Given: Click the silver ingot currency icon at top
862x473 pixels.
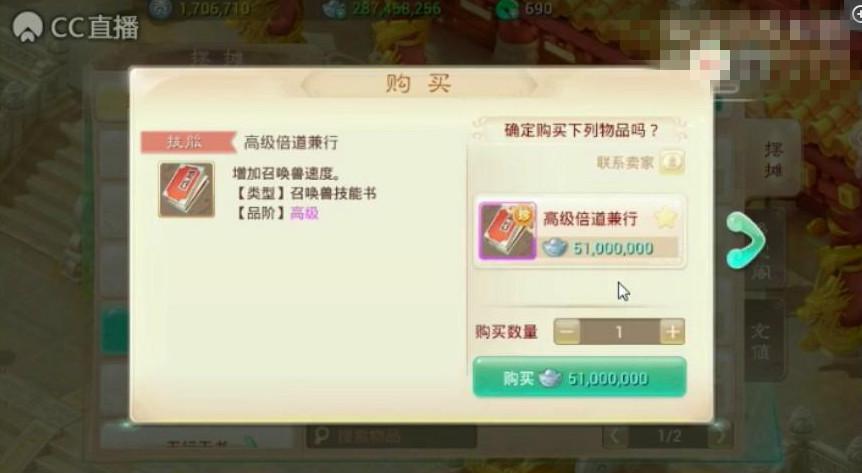Looking at the screenshot, I should click(x=335, y=9).
